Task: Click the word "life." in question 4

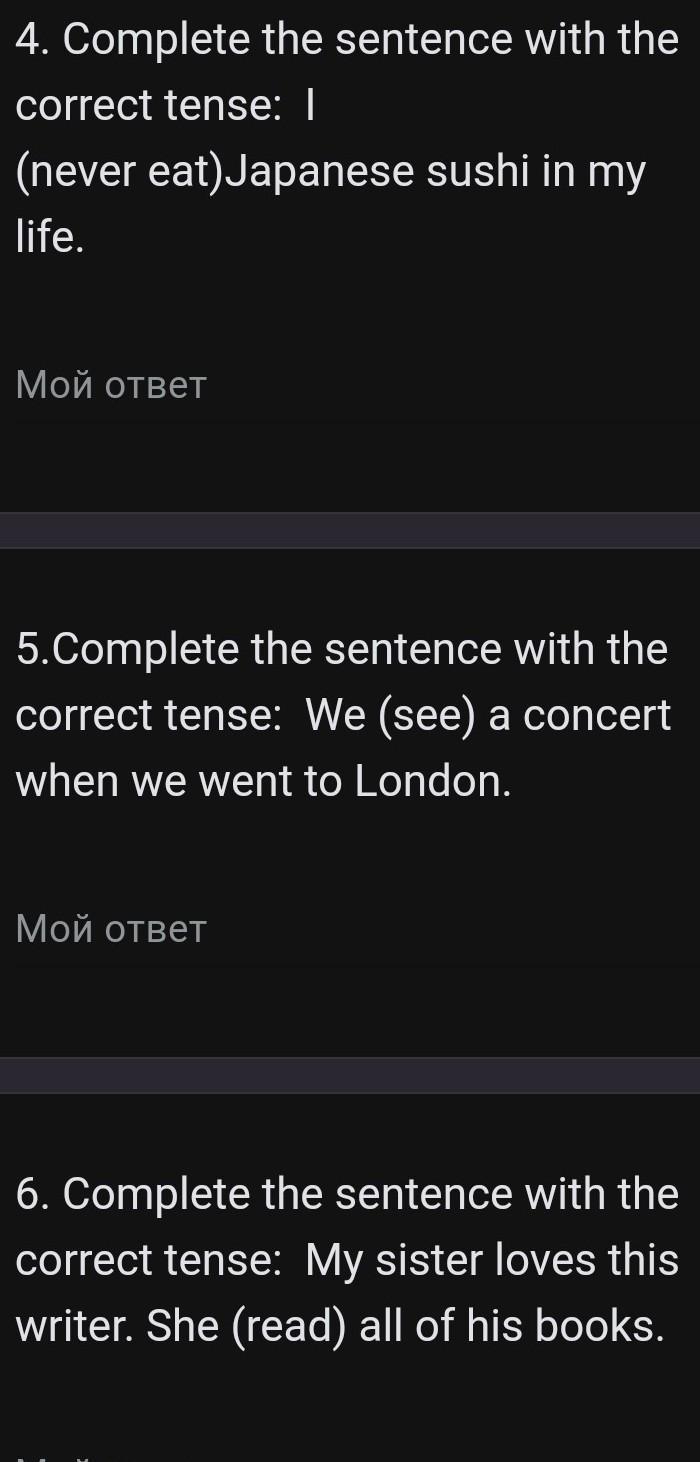Action: pos(50,238)
